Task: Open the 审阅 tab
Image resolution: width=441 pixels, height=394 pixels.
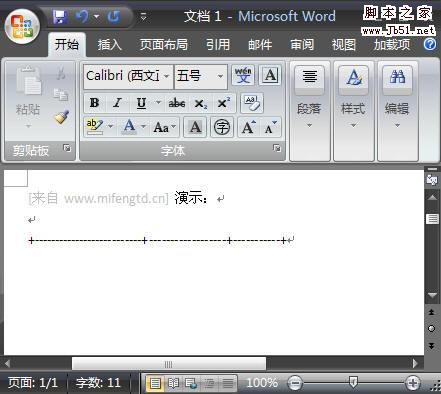Action: pyautogui.click(x=302, y=44)
